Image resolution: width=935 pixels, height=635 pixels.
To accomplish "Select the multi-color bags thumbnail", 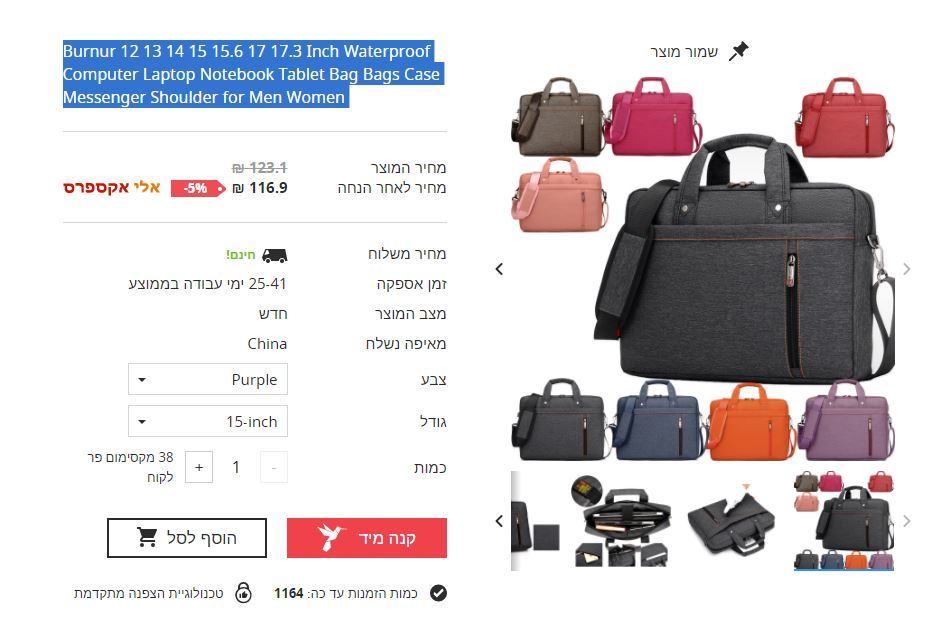I will point(844,521).
